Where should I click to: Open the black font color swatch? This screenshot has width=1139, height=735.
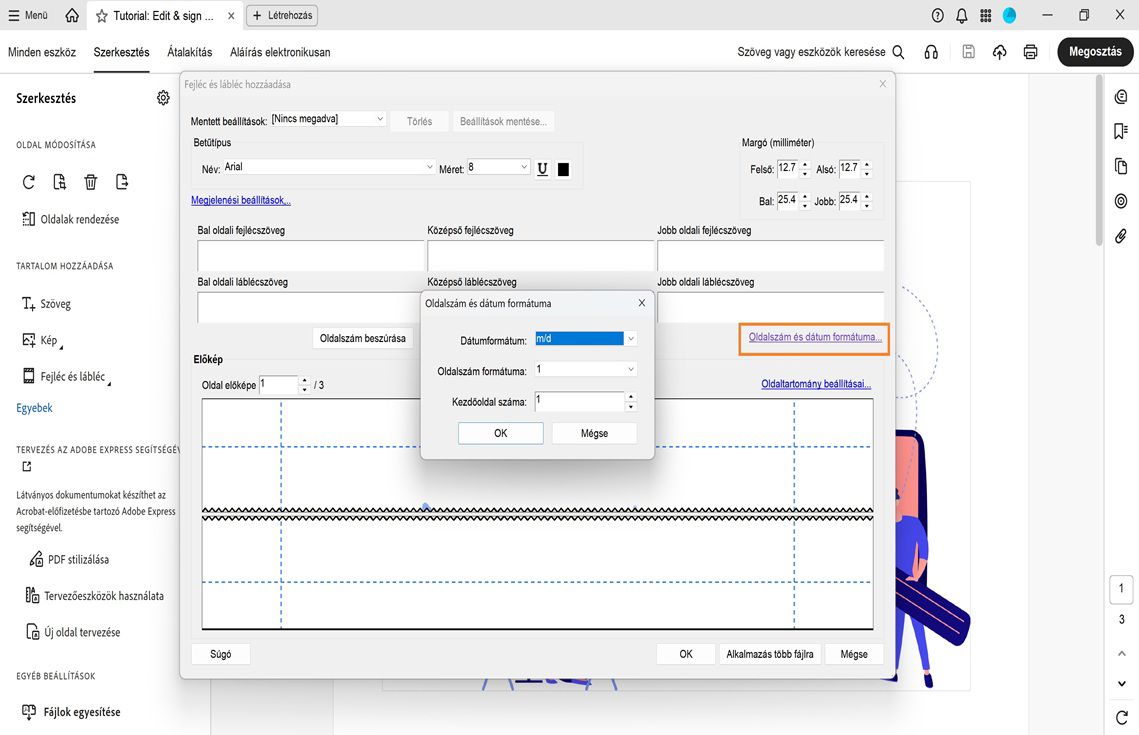[563, 169]
